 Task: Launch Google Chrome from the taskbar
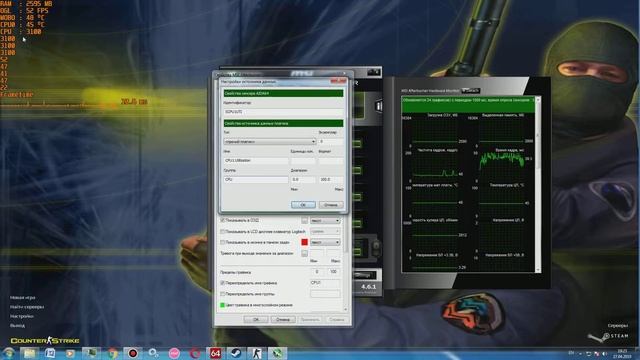tap(112, 353)
